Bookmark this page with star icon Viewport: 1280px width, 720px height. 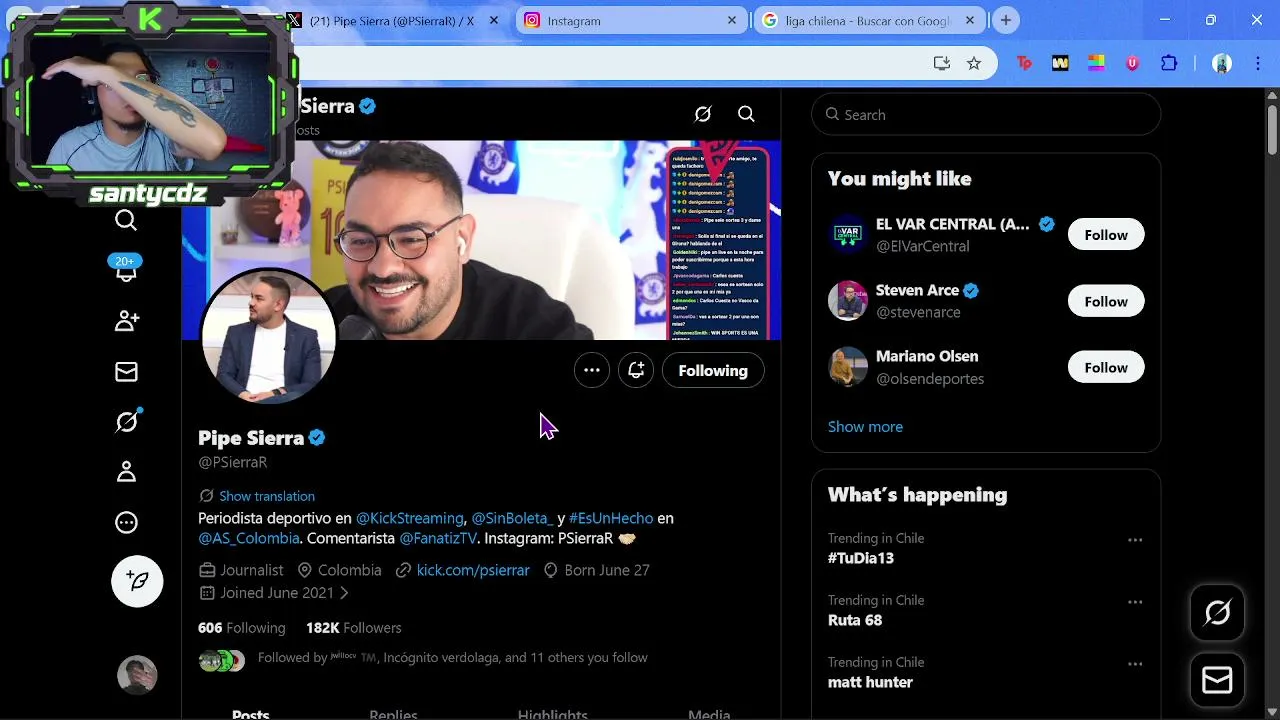[974, 63]
